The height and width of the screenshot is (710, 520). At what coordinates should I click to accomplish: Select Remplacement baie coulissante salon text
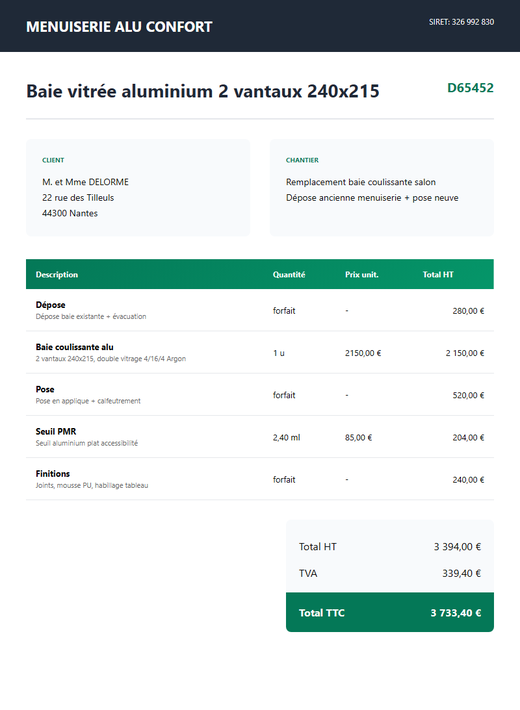pyautogui.click(x=361, y=182)
